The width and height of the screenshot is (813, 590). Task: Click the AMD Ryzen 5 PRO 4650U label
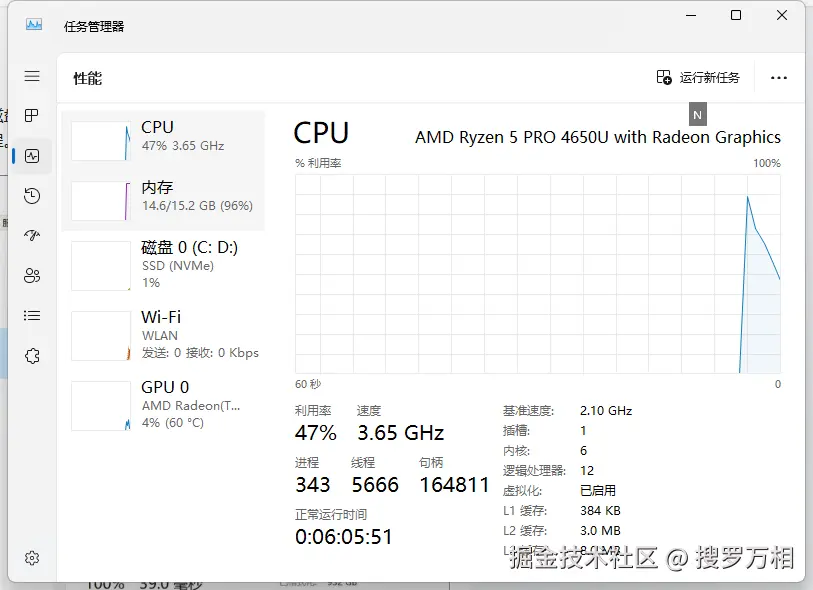click(x=598, y=137)
